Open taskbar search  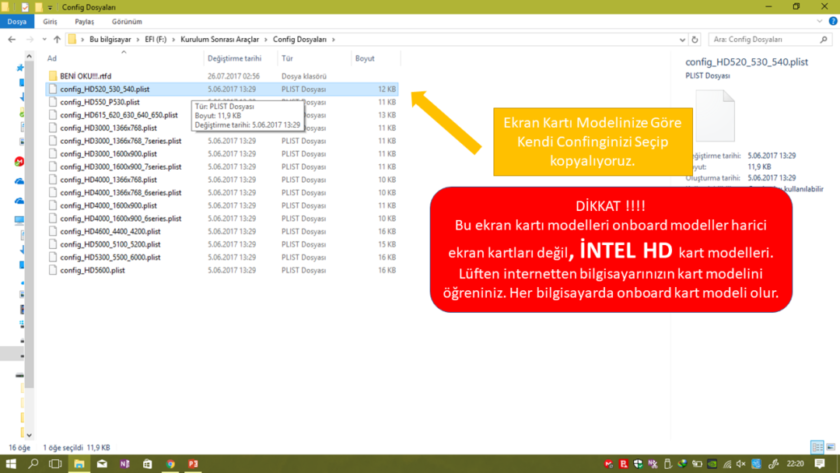point(33,464)
